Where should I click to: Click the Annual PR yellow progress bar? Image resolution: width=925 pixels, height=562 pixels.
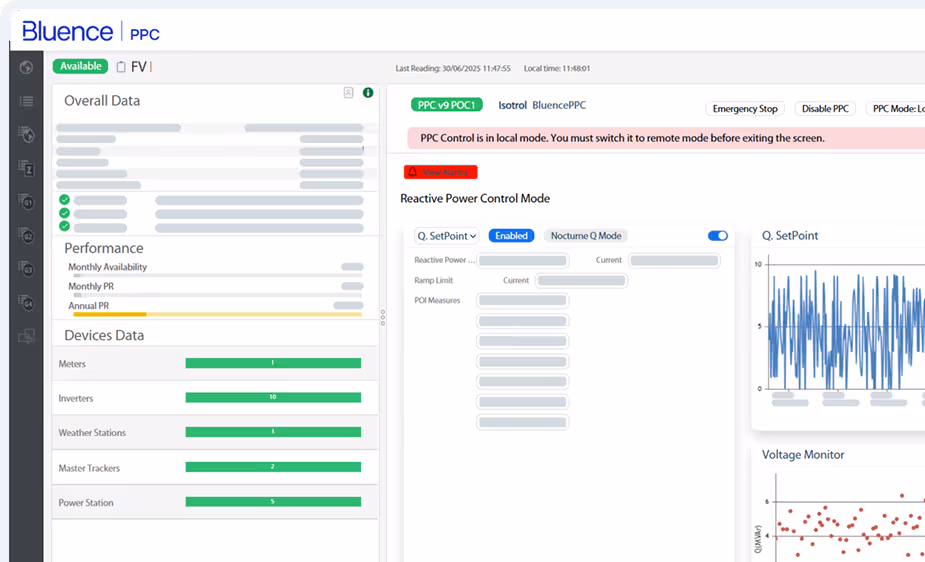click(x=217, y=315)
